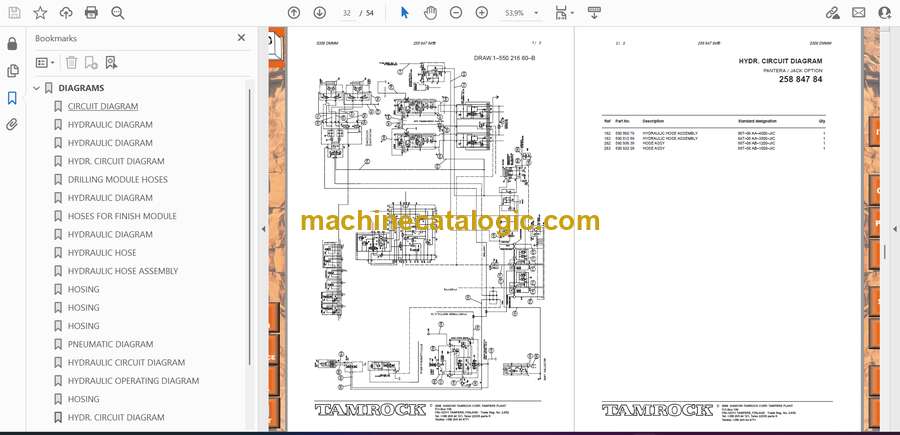Open the first HYDRAULIC DIAGRAM bookmark
900x435 pixels.
(110, 125)
